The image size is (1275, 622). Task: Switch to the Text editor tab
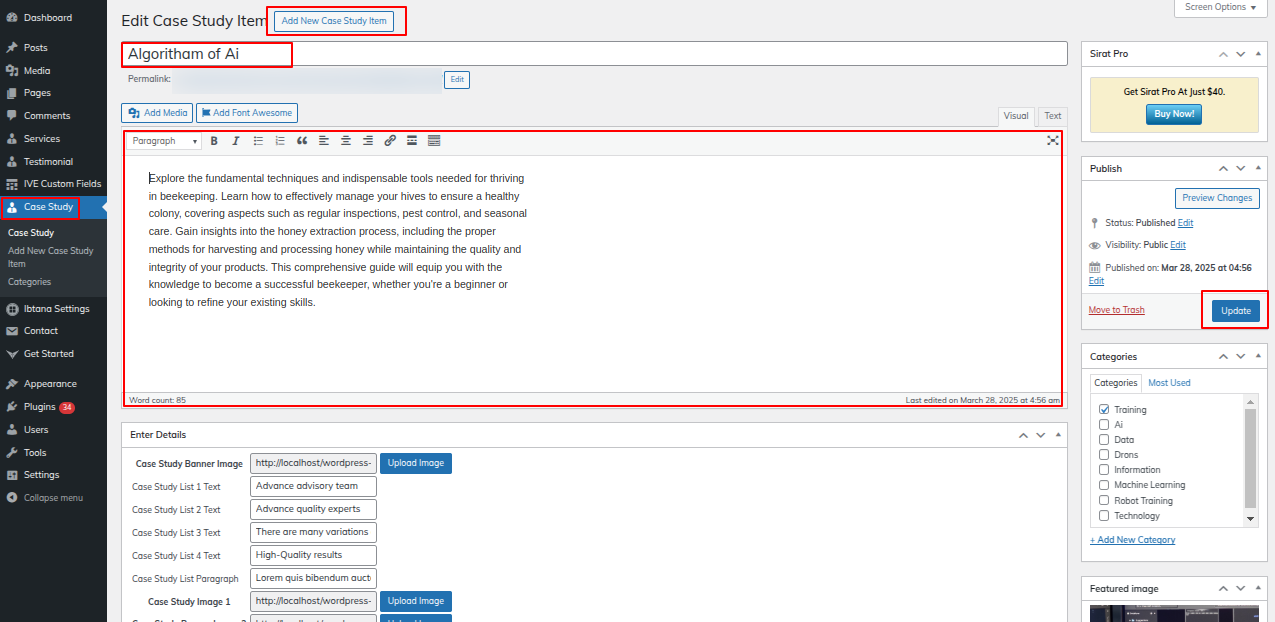[x=1052, y=116]
